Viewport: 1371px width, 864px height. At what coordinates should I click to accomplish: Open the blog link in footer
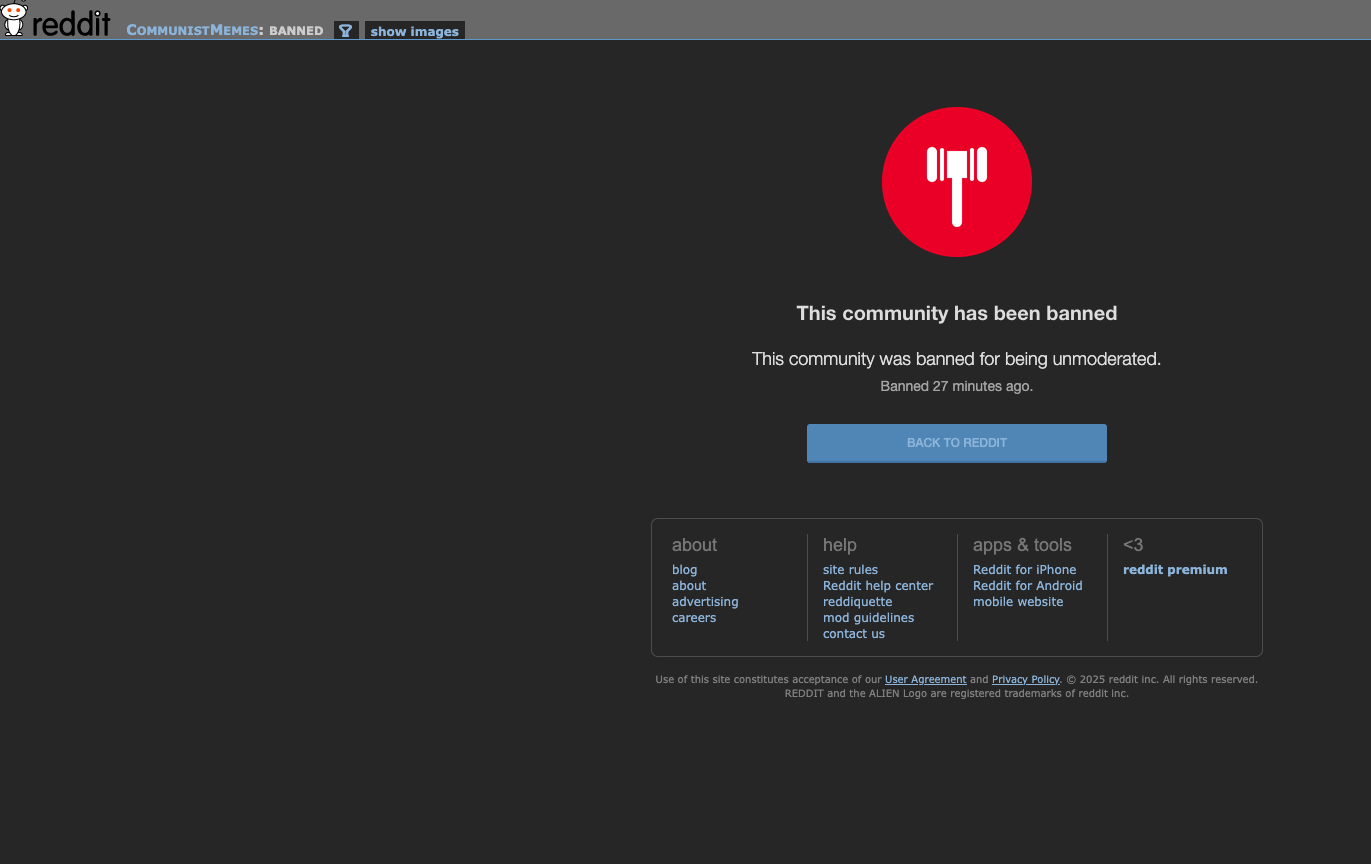click(x=684, y=570)
